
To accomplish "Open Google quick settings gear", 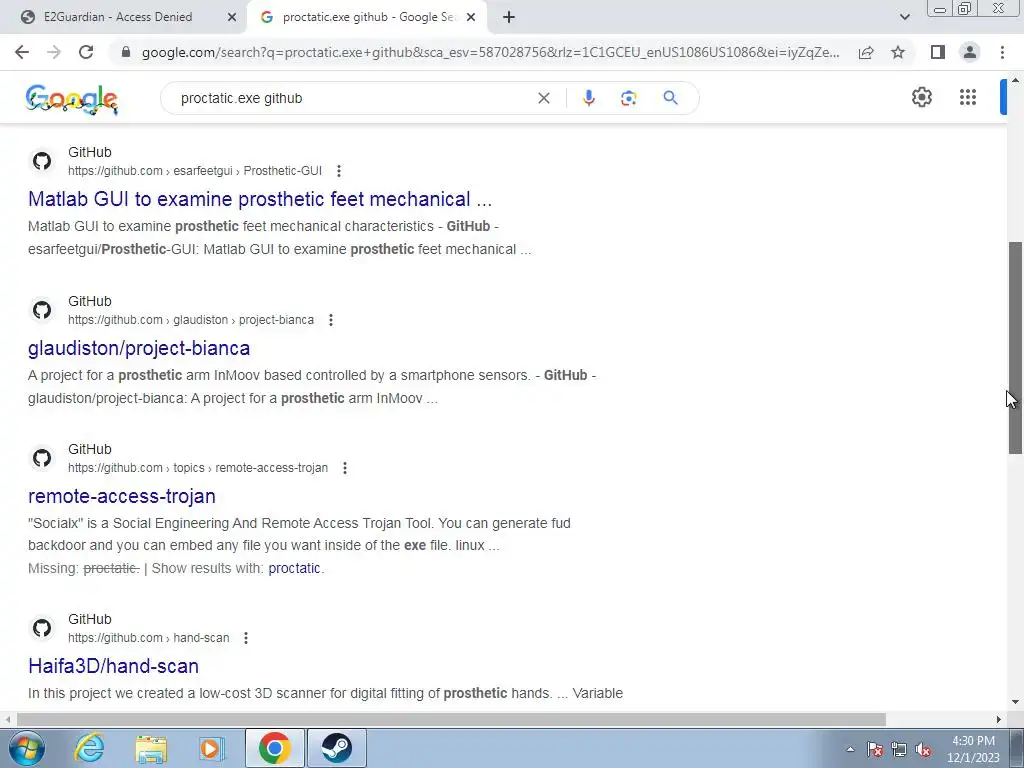I will (x=921, y=97).
